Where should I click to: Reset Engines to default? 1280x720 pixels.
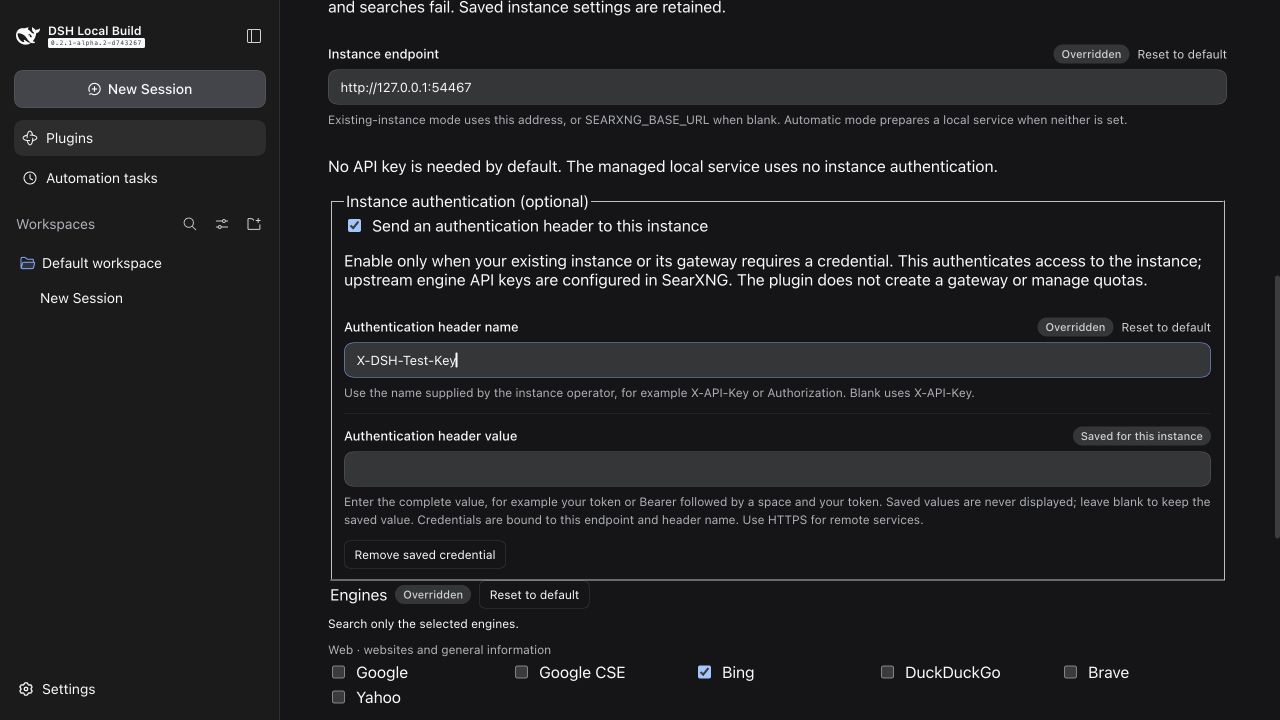[x=534, y=595]
